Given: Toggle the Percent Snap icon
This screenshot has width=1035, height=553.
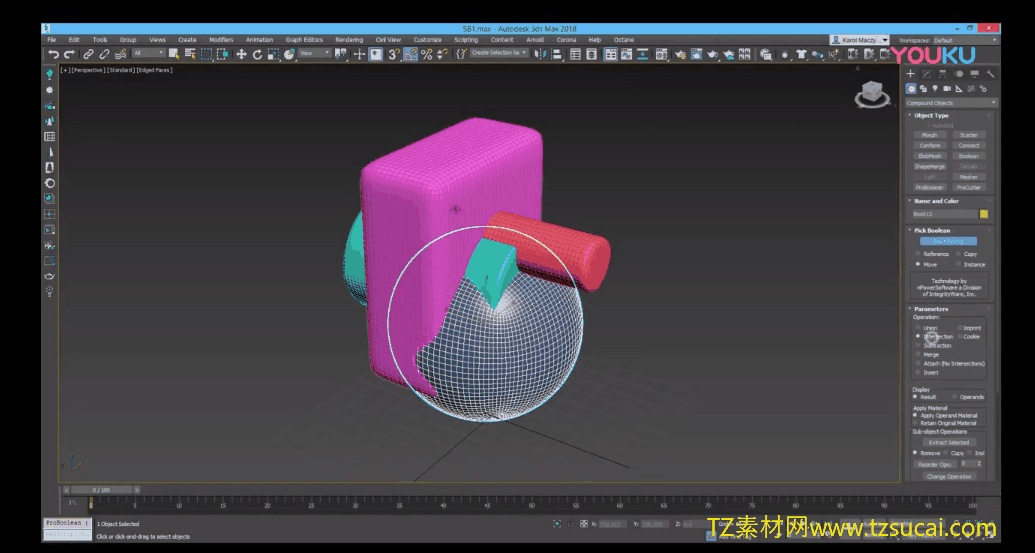Looking at the screenshot, I should pos(427,54).
